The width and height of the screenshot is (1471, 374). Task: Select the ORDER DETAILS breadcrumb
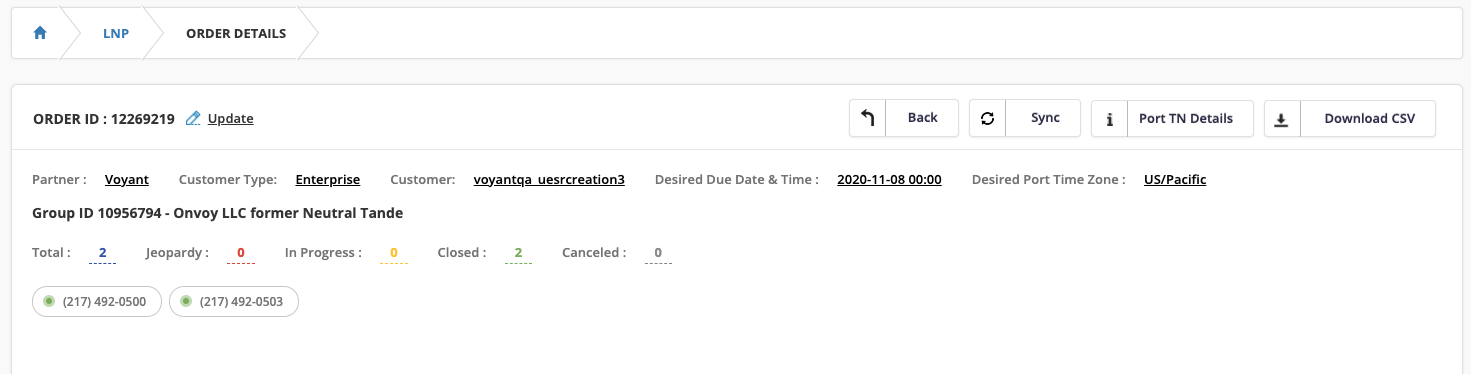236,33
